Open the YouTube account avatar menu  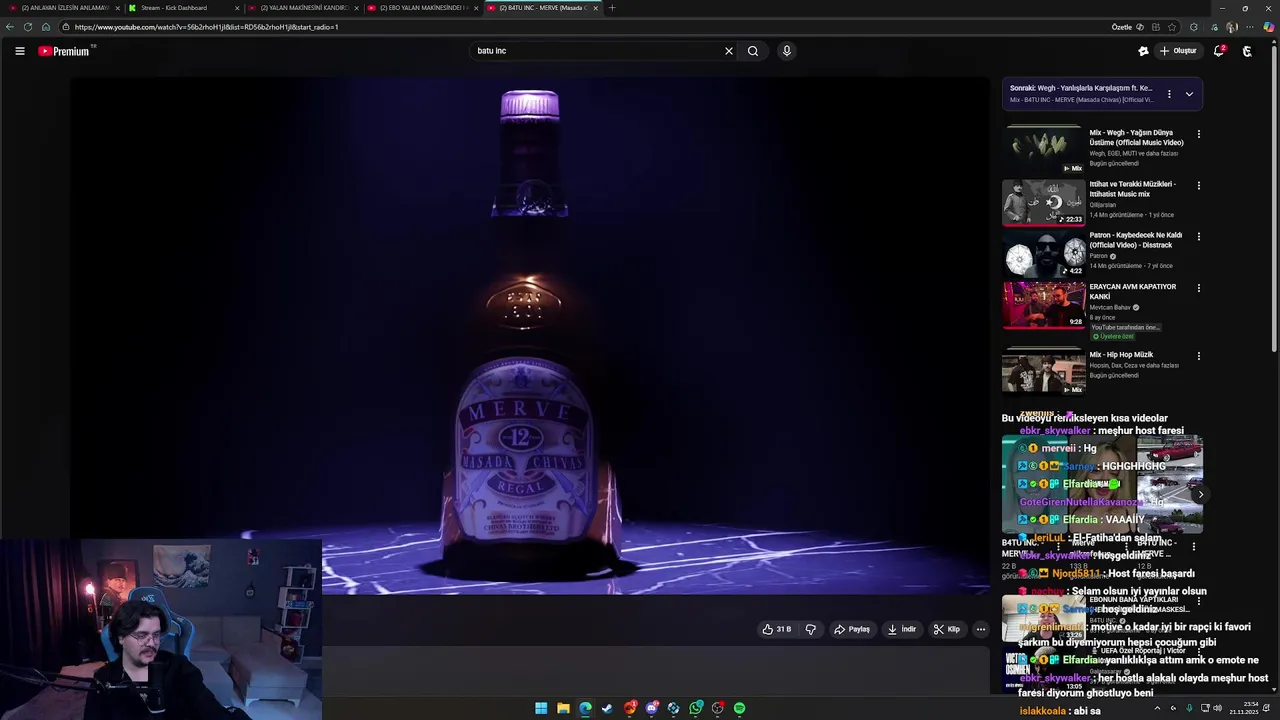point(1247,51)
